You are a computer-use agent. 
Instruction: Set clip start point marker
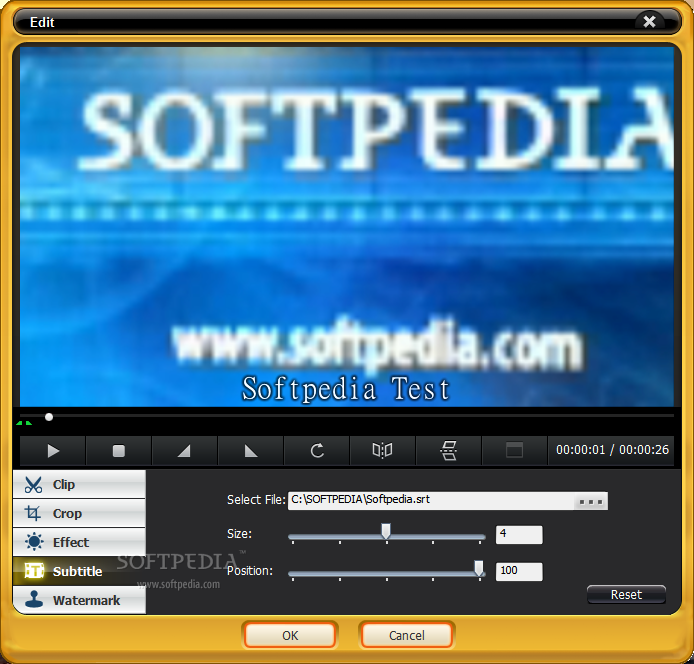point(185,451)
